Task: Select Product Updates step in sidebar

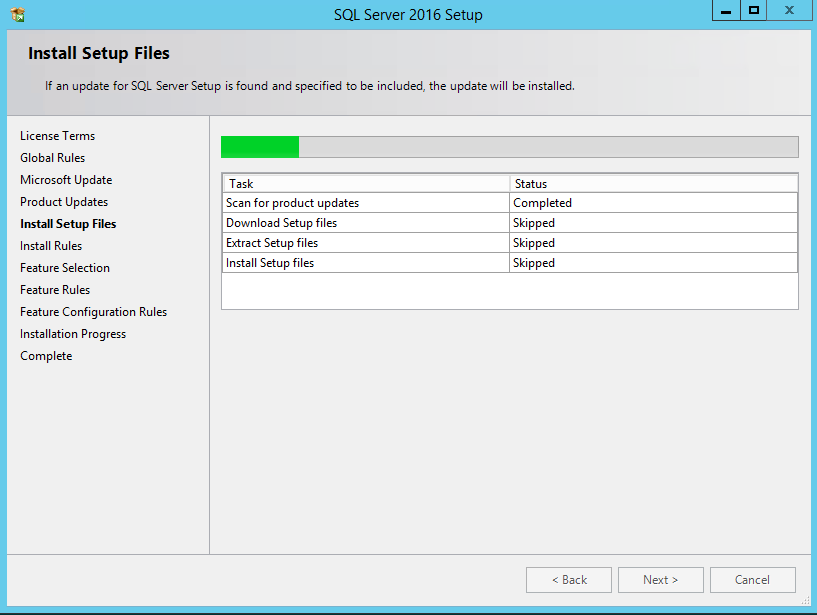Action: click(64, 202)
